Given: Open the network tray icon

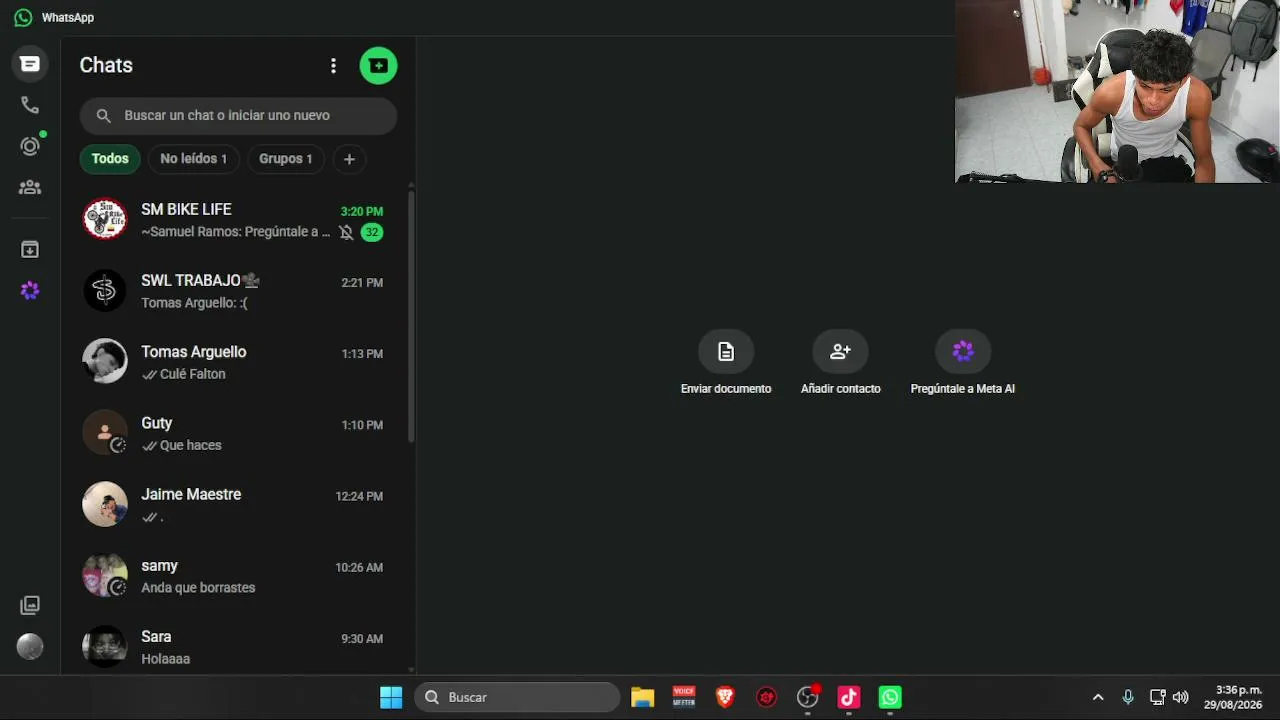Looking at the screenshot, I should tap(1157, 697).
